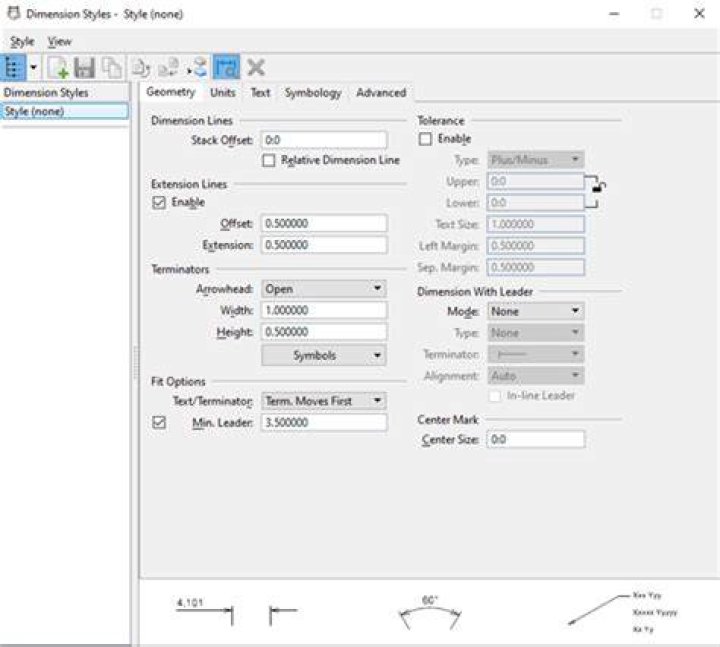The height and width of the screenshot is (647, 720).
Task: Click the reset style toolbar icon
Action: 141,68
